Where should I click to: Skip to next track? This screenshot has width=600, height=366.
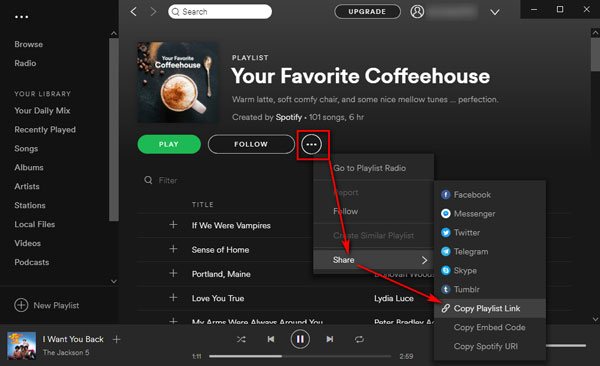pos(329,339)
